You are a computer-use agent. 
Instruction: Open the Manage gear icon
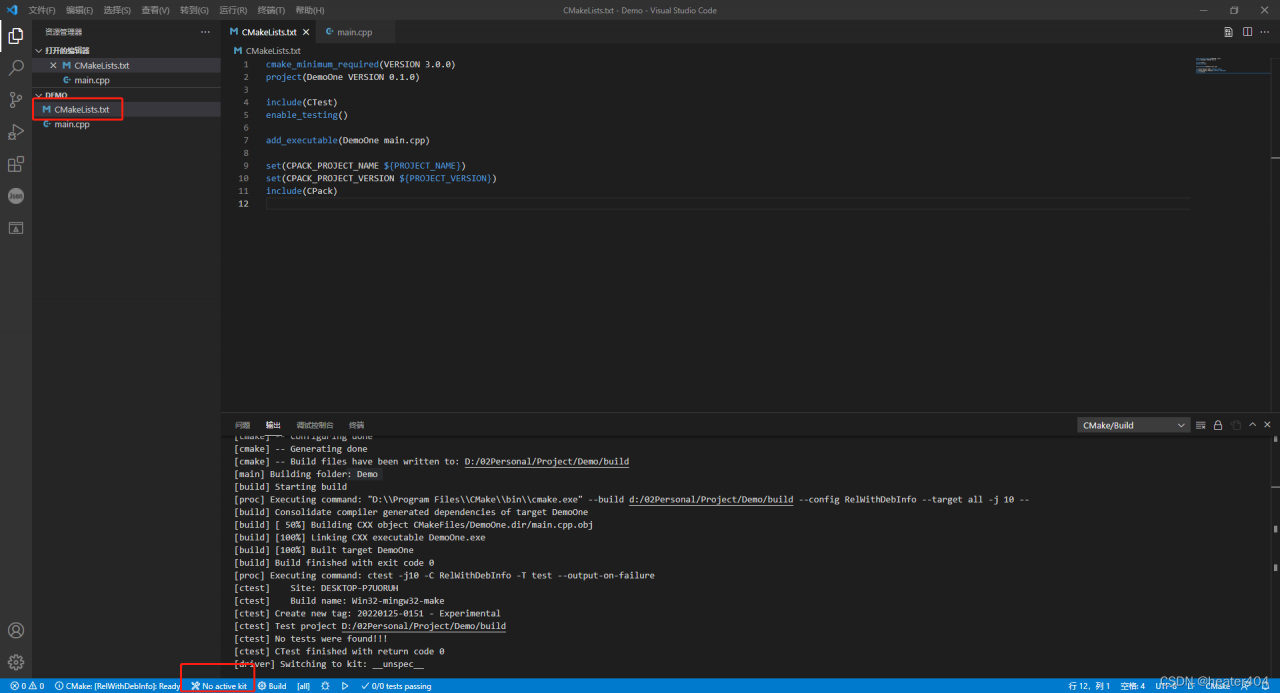tap(16, 662)
